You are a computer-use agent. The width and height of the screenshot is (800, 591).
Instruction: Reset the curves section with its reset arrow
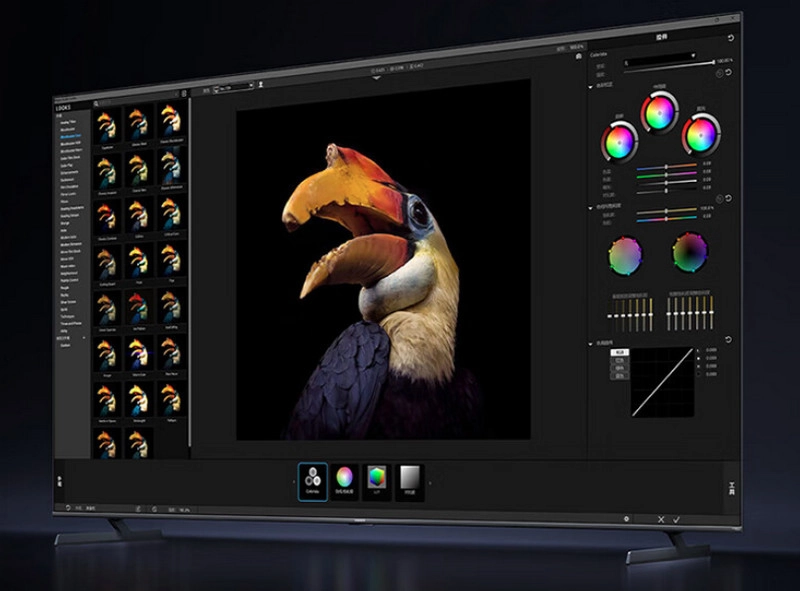(728, 340)
